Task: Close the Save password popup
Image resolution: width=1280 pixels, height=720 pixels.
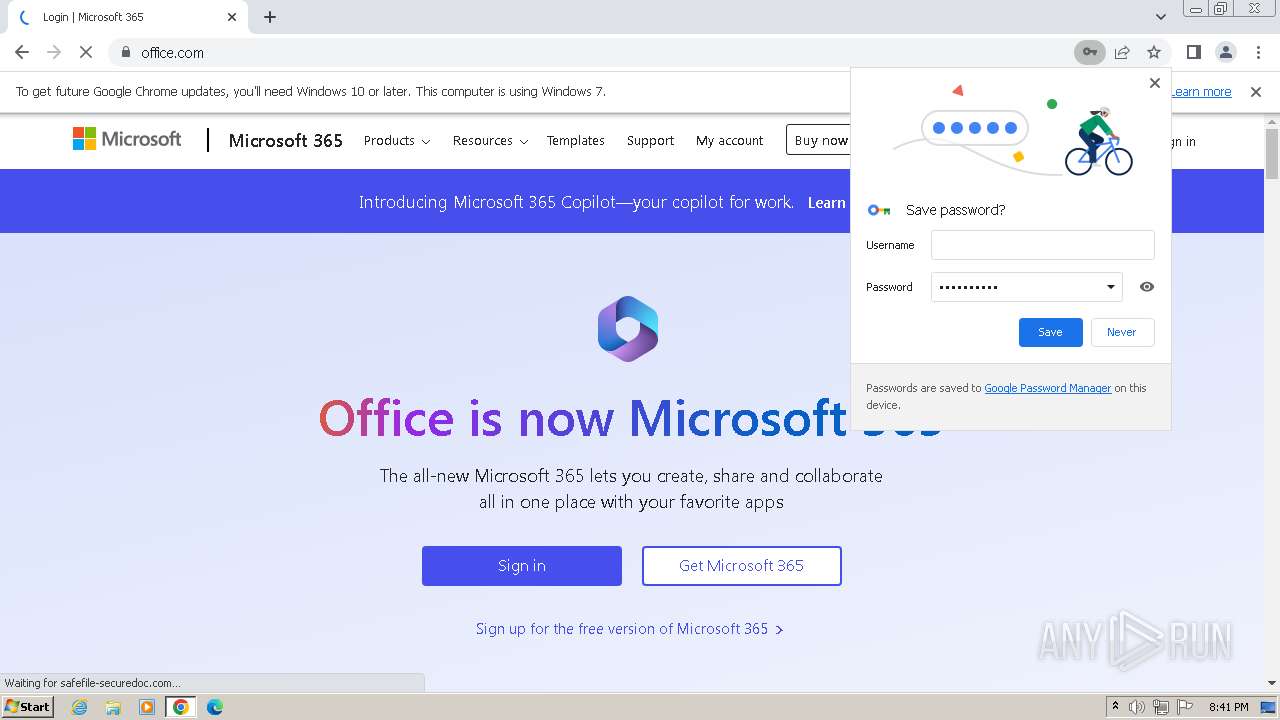Action: coord(1155,83)
